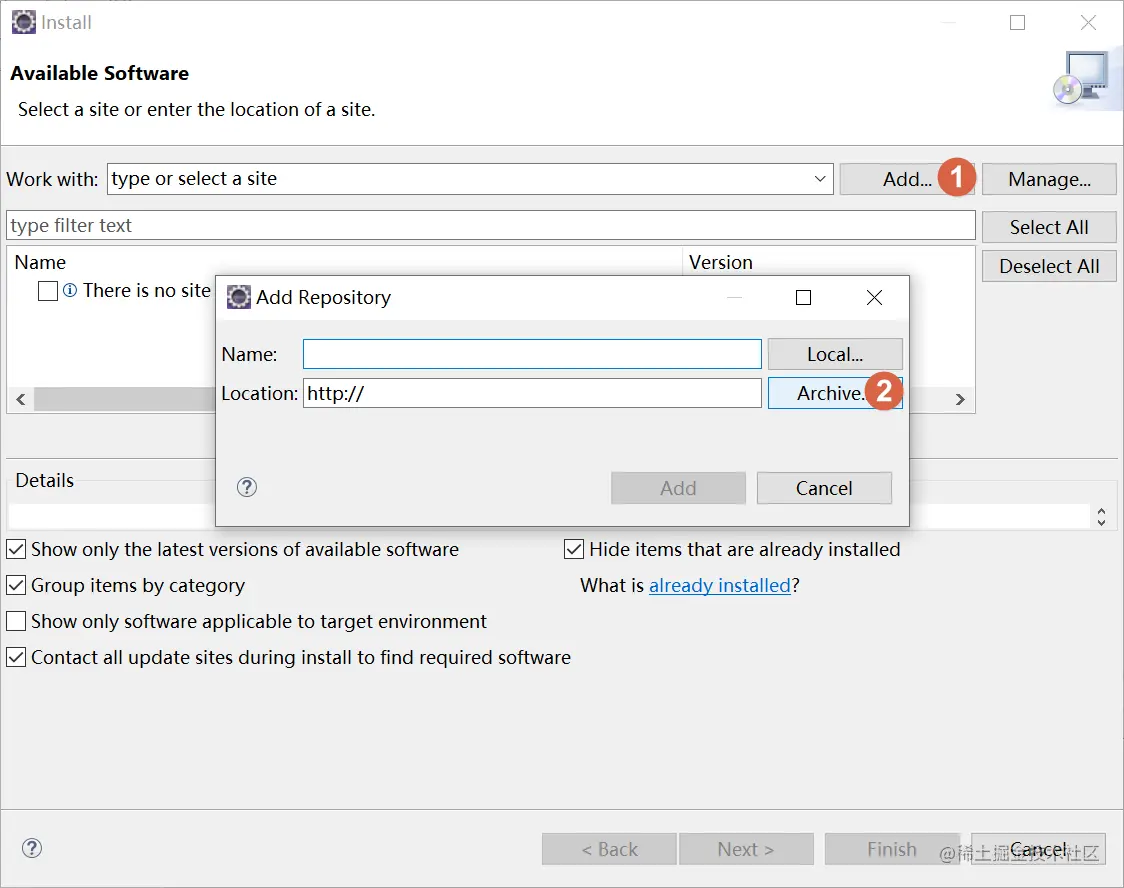1124x888 pixels.
Task: Focus the repository Name input field
Action: (x=532, y=354)
